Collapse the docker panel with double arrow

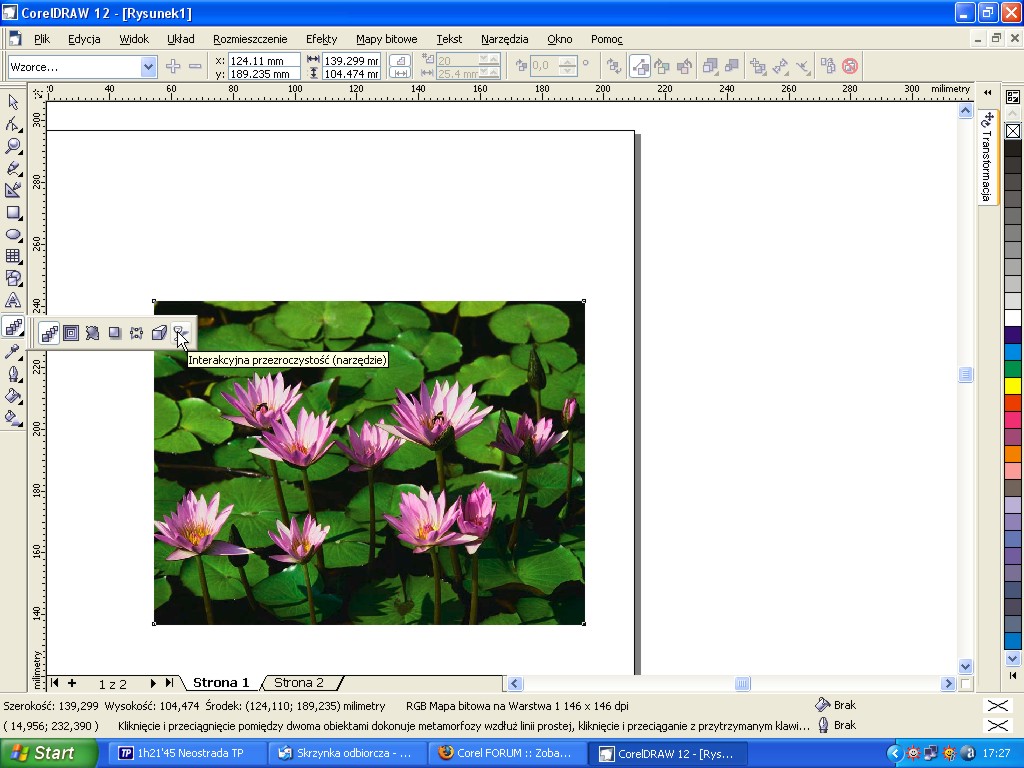[x=988, y=92]
